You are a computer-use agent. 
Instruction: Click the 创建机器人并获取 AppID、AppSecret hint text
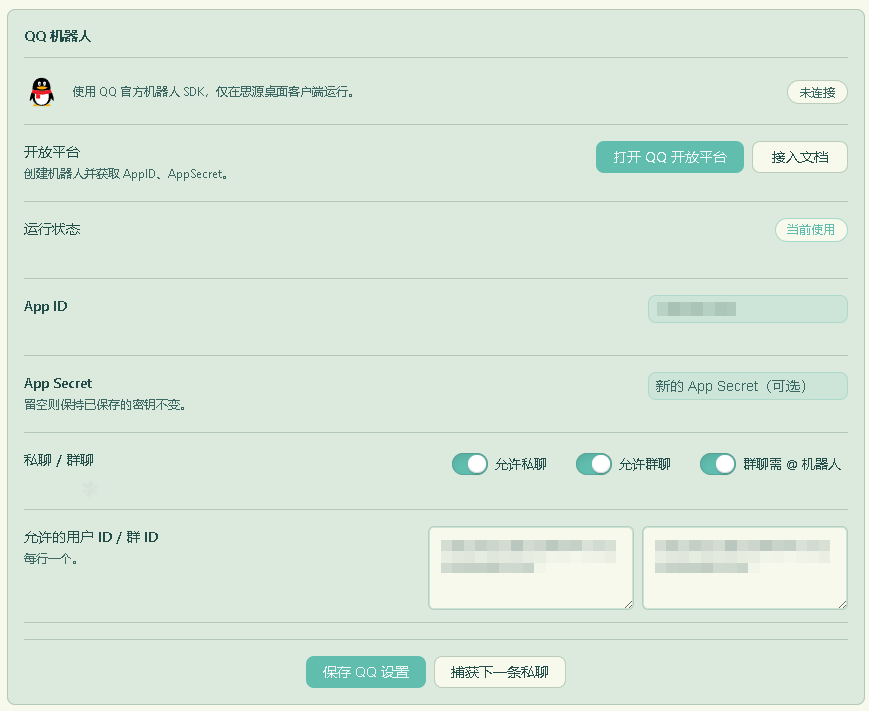click(x=125, y=174)
